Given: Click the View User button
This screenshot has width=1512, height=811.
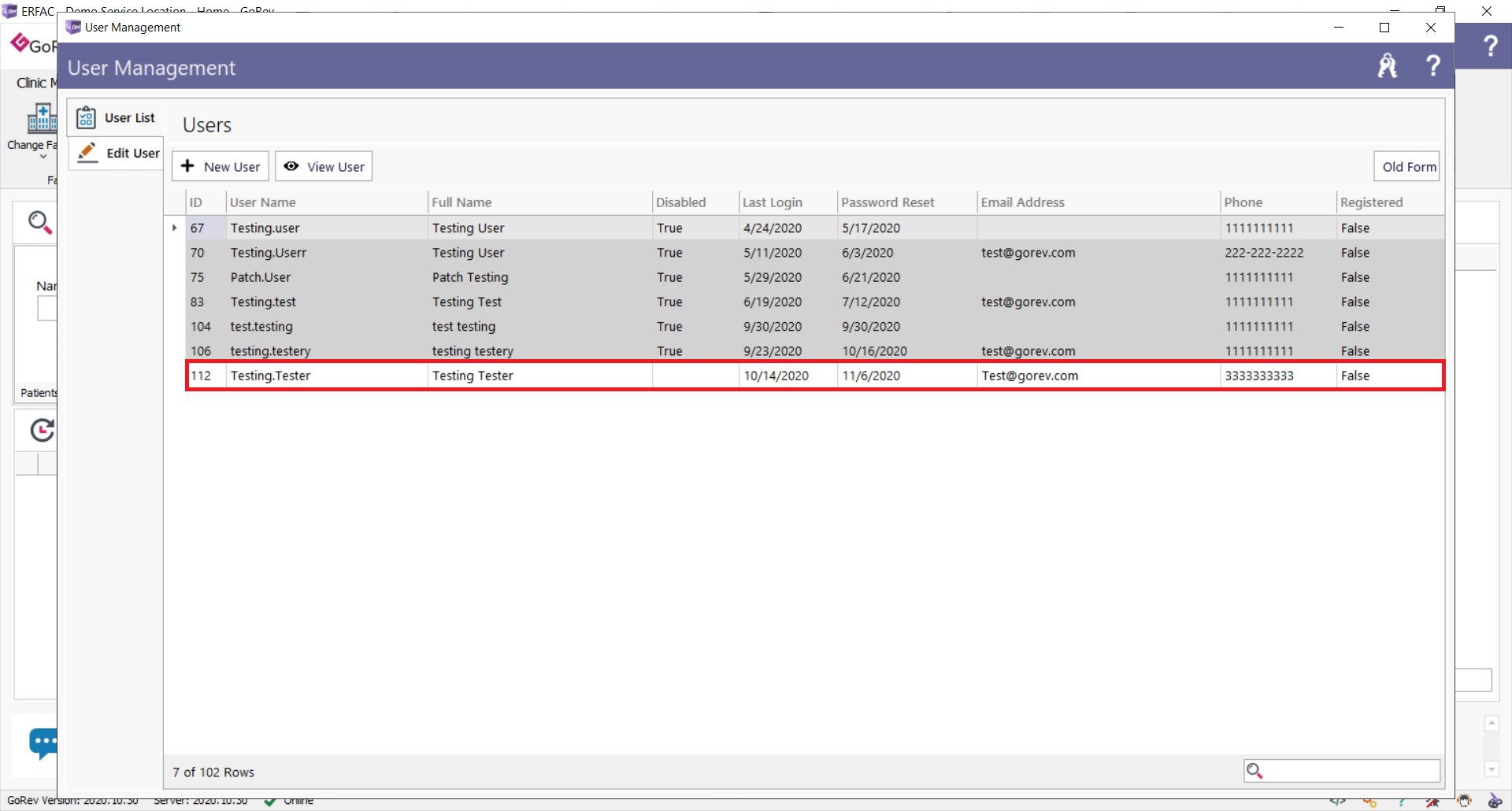Looking at the screenshot, I should 324,167.
